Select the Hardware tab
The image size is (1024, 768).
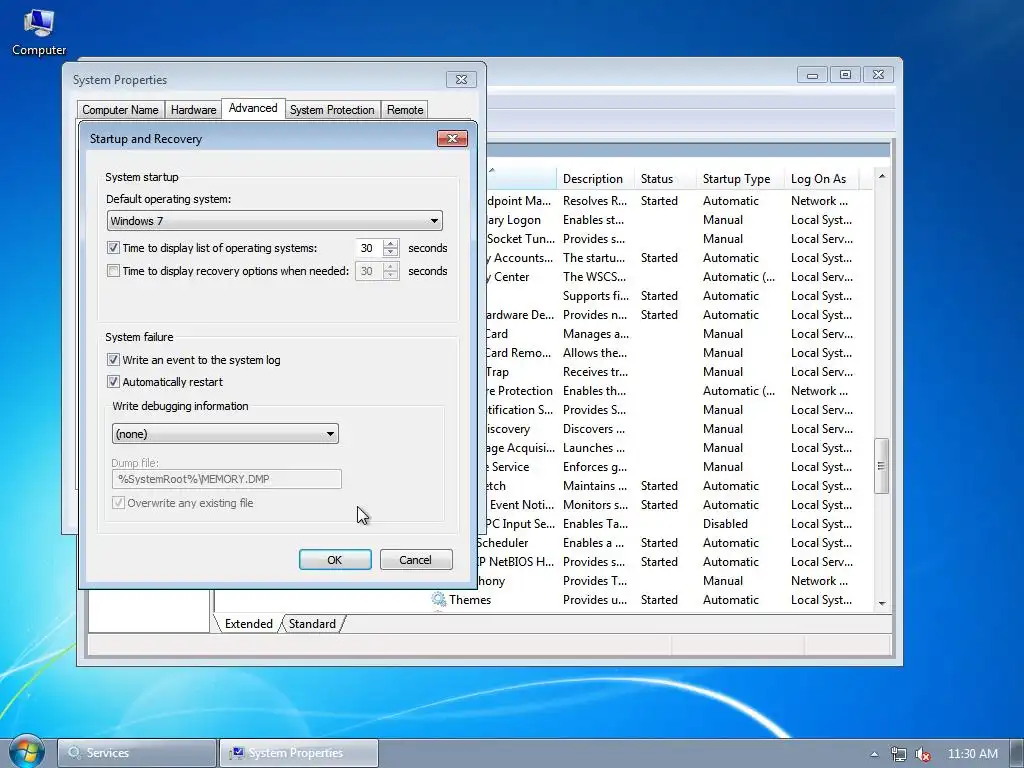click(x=193, y=110)
